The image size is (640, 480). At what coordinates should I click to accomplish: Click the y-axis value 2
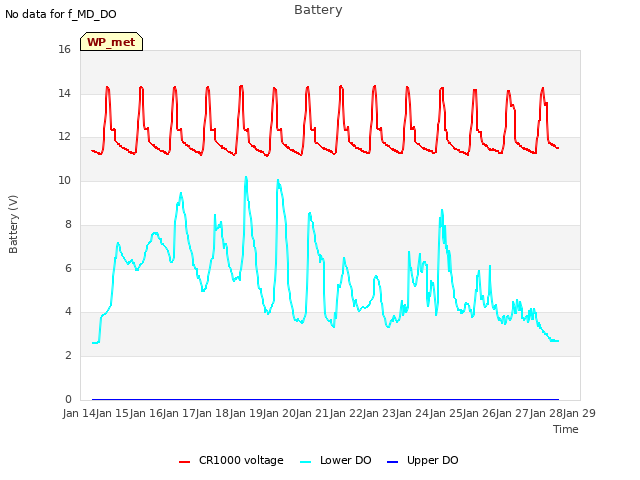(68, 356)
